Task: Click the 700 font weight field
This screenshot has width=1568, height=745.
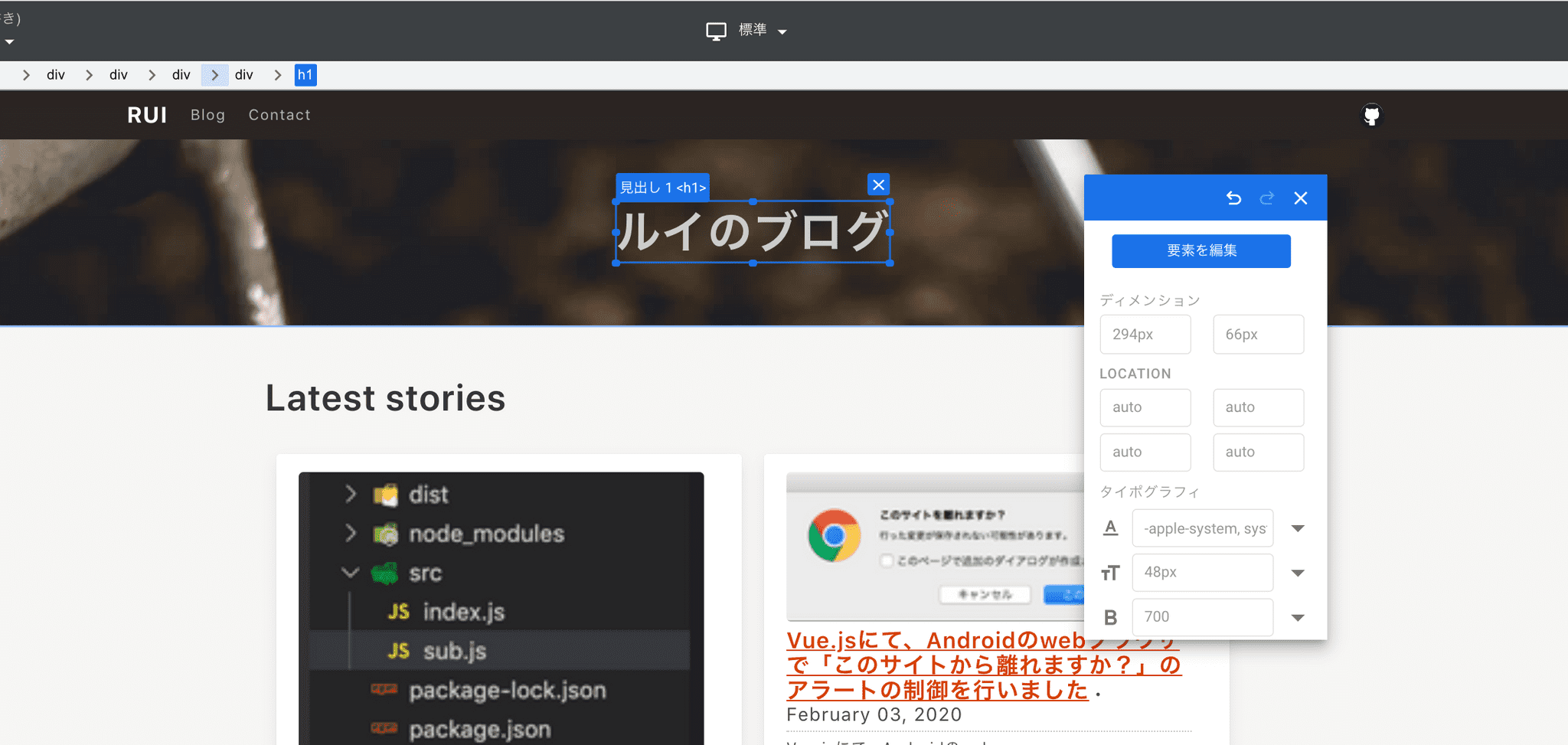Action: tap(1203, 617)
